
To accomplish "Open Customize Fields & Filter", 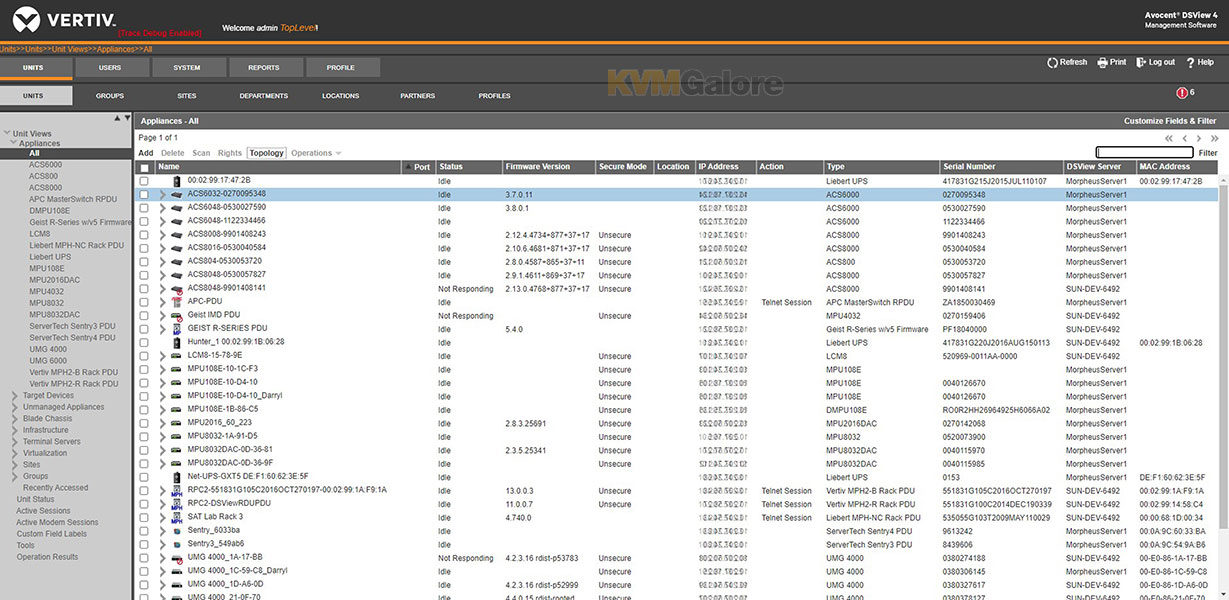I will point(1170,121).
